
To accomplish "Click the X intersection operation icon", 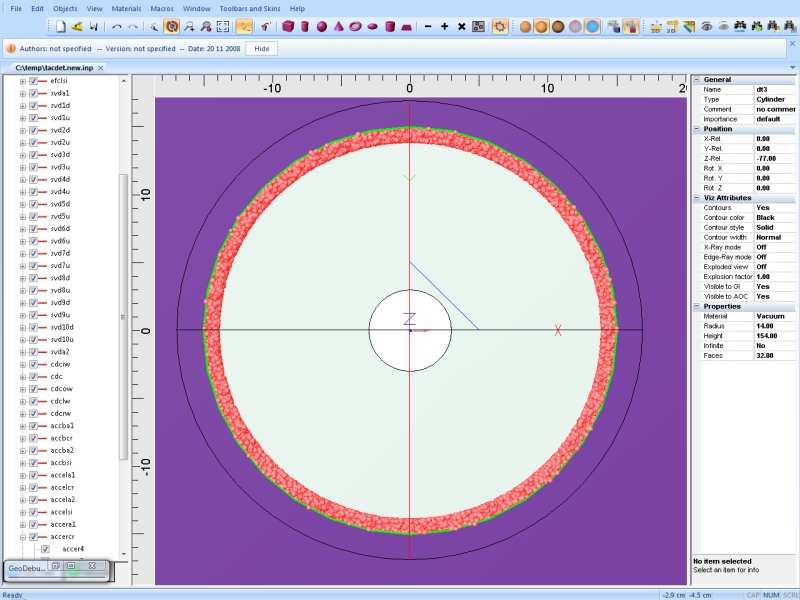I will [462, 27].
